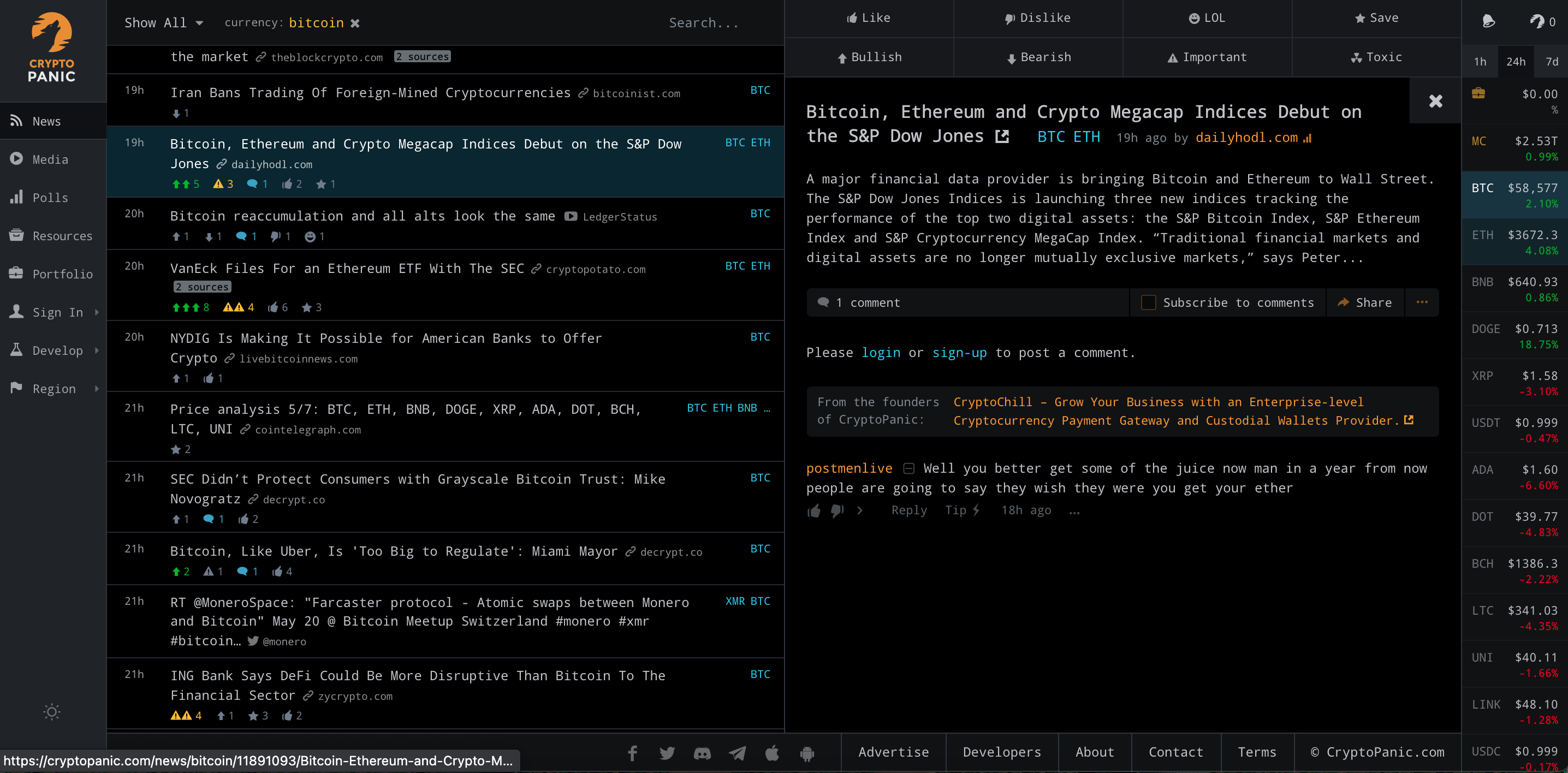Remove the bitcoin currency filter

coord(355,23)
